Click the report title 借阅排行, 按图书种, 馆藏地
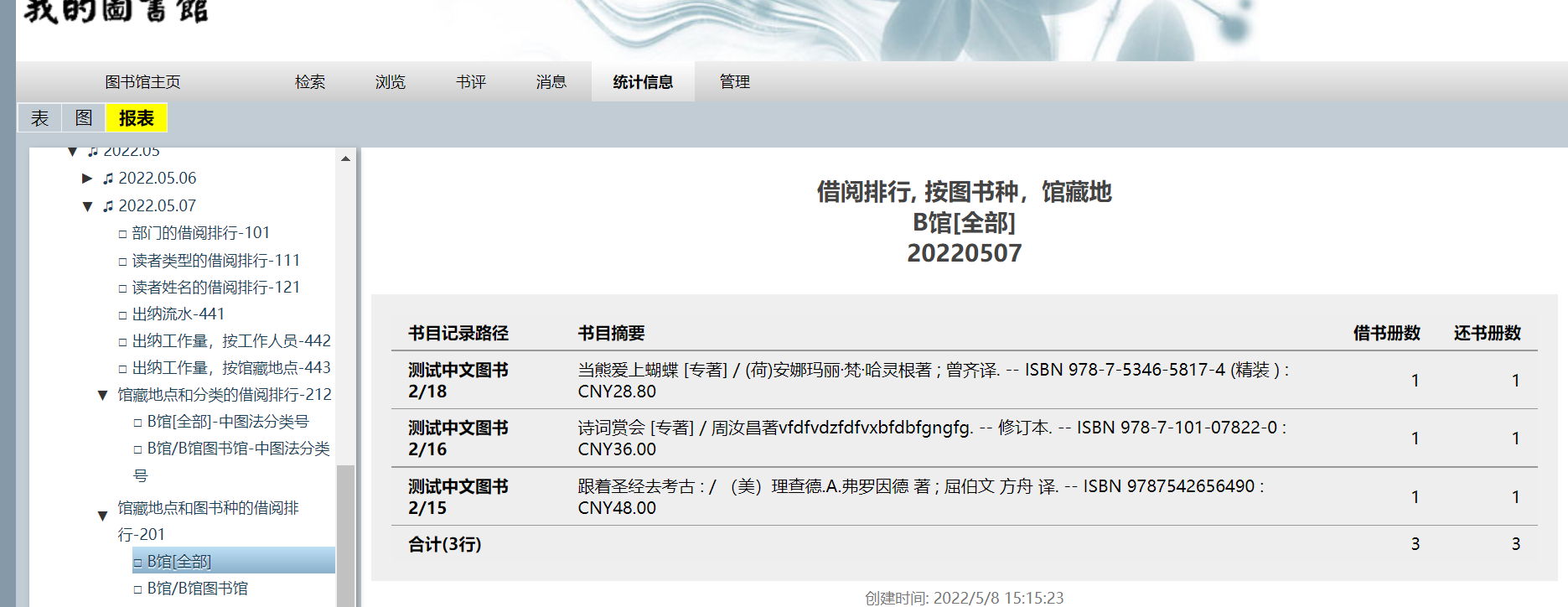 (x=964, y=192)
